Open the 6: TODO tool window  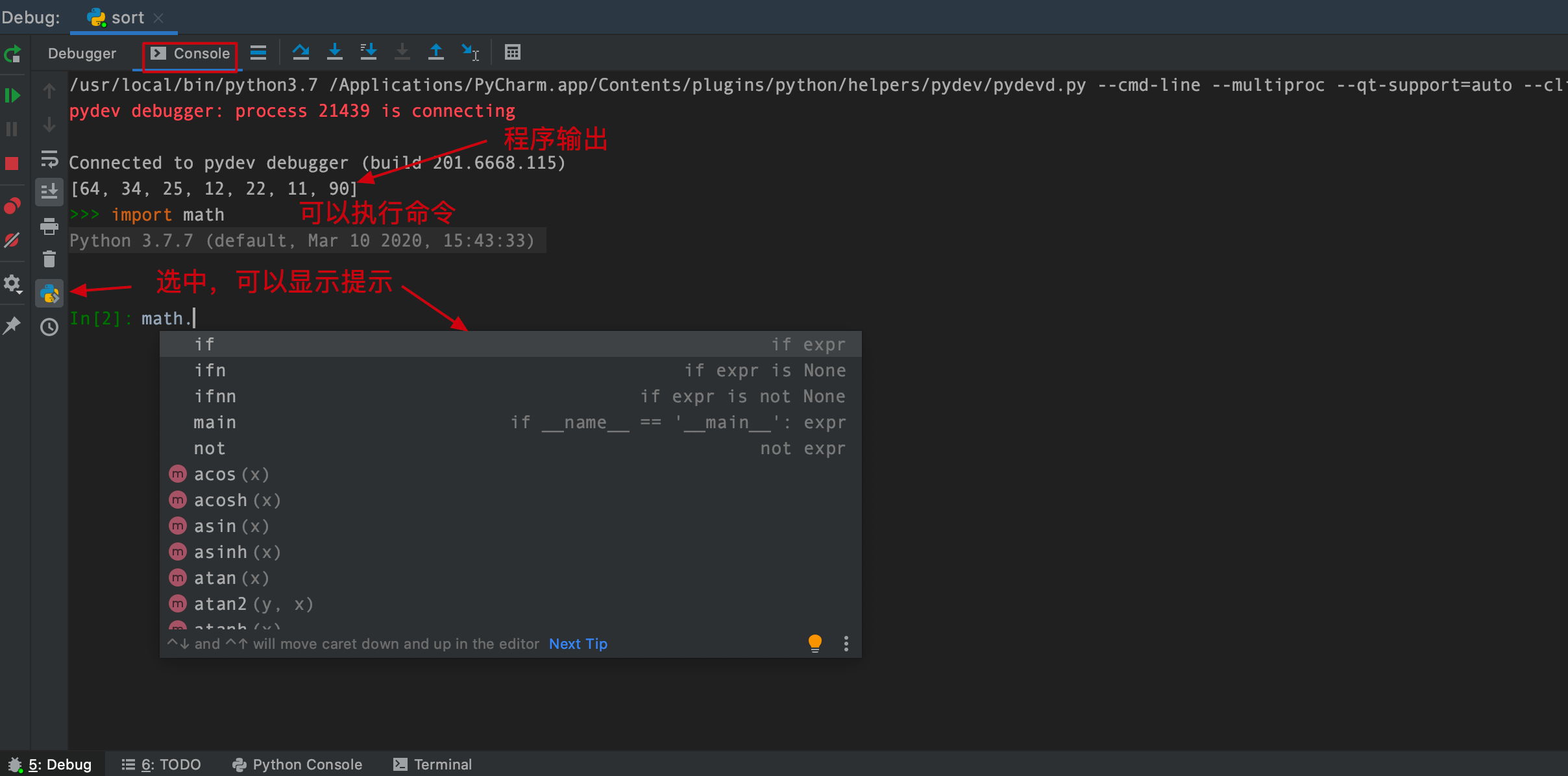pos(162,764)
